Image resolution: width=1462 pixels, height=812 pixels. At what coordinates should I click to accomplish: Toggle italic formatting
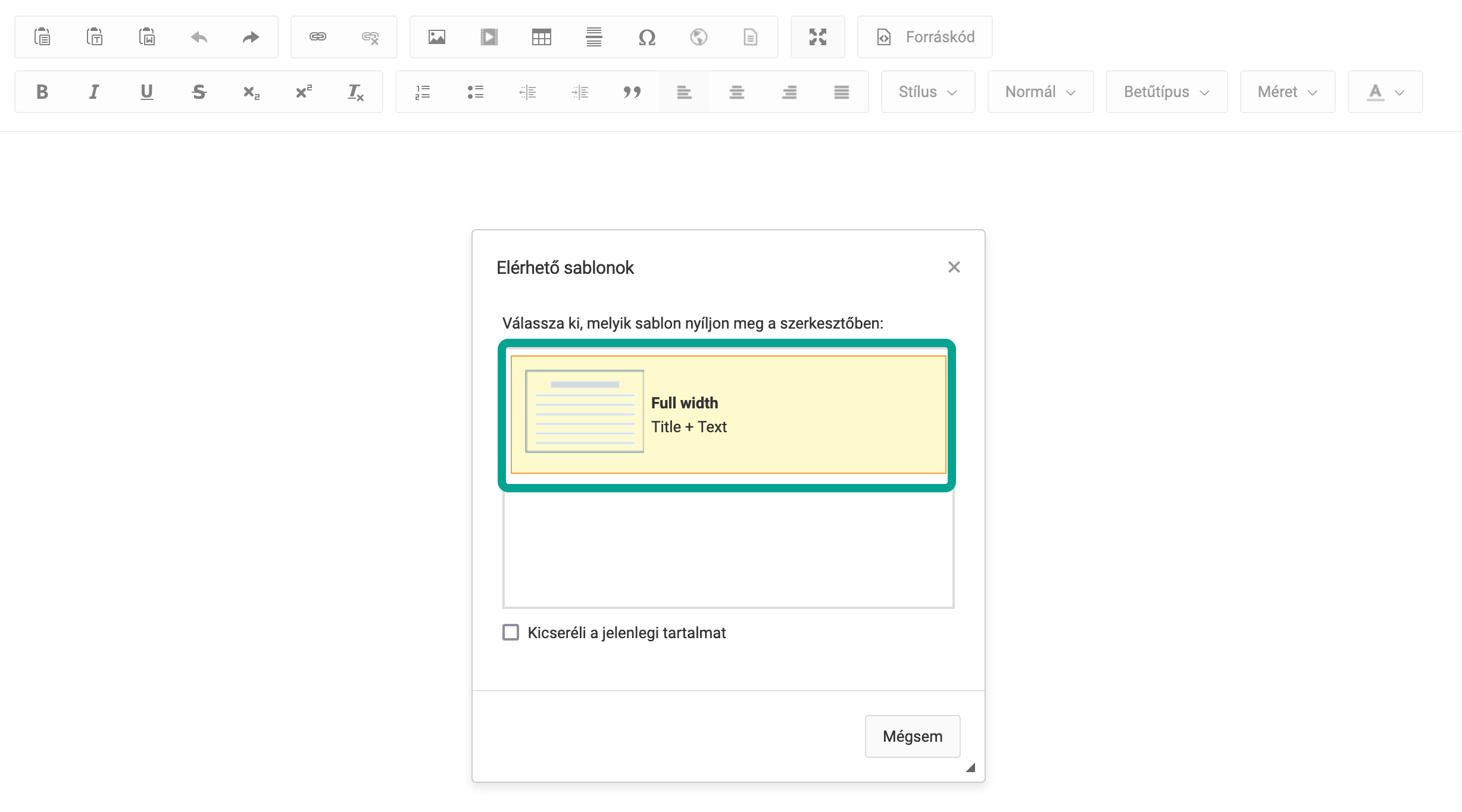pyautogui.click(x=94, y=92)
